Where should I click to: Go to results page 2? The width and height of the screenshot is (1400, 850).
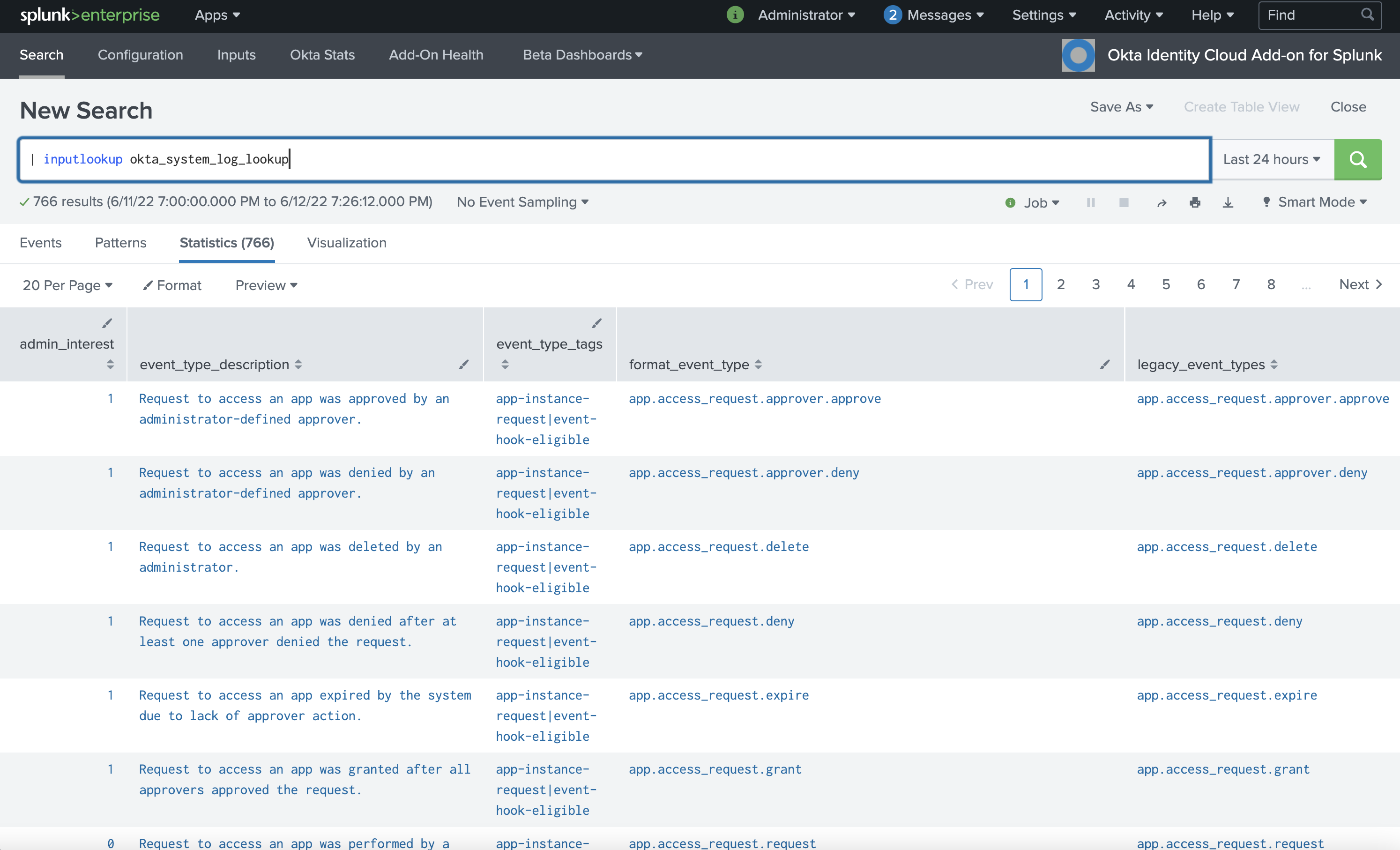[1060, 284]
